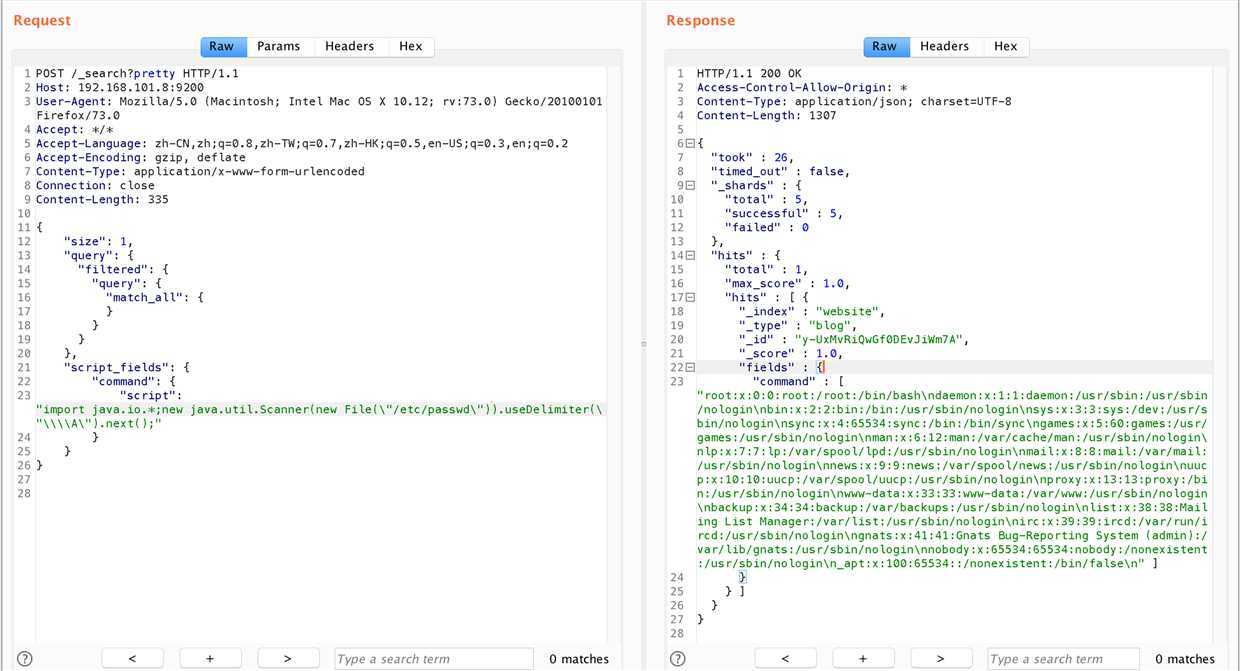Click the "filtered" key in the request body

click(x=112, y=270)
